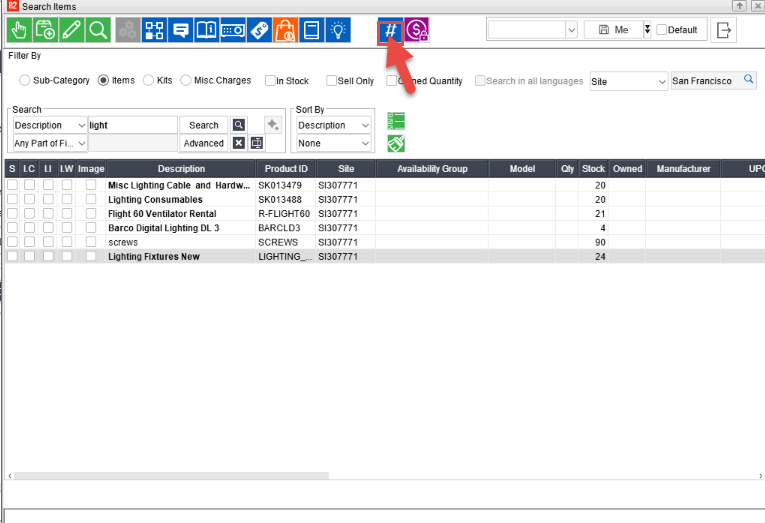Click the scrollbar left arrow
The height and width of the screenshot is (523, 765).
[10, 476]
